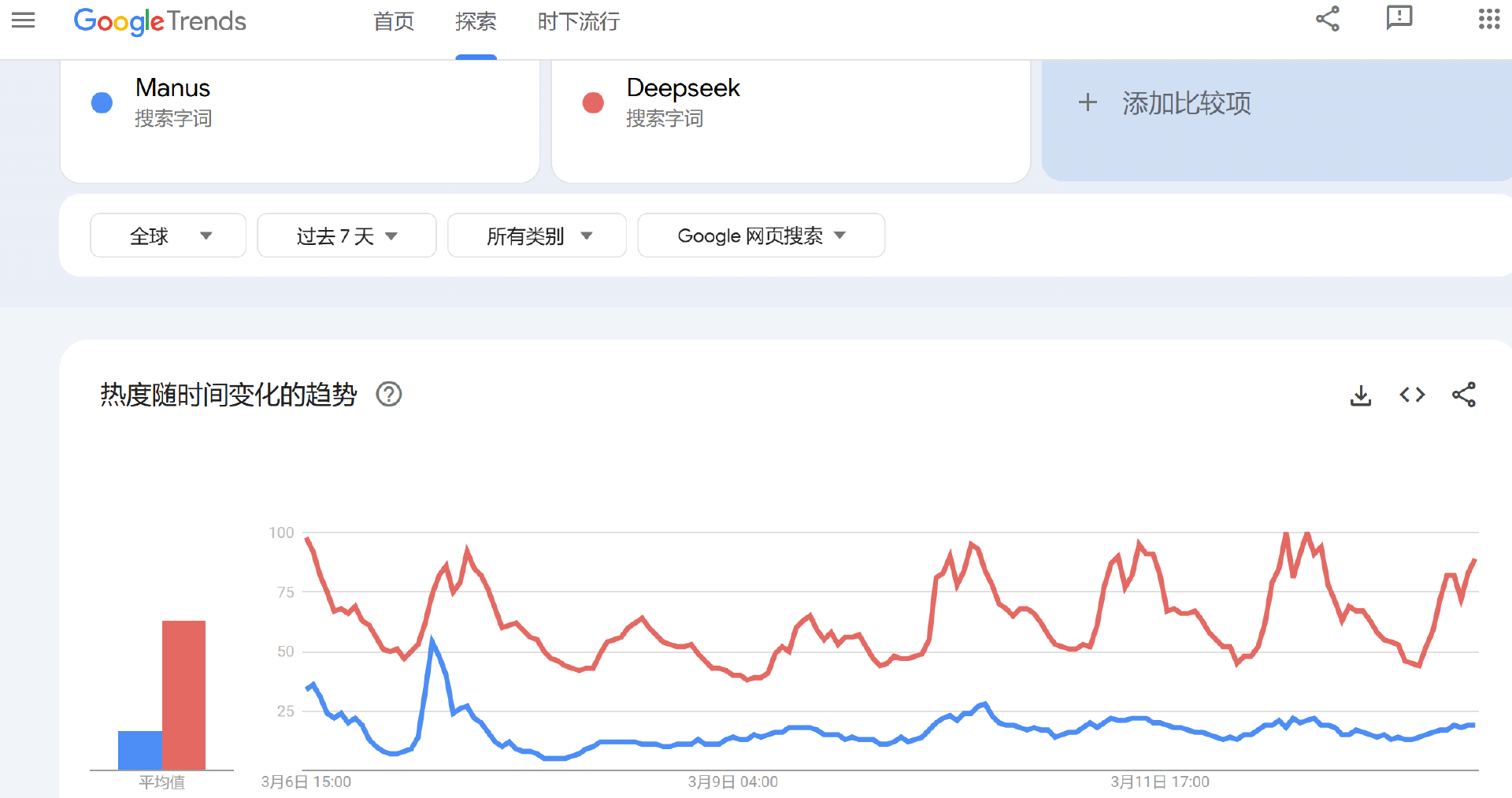Open the send feedback icon
The width and height of the screenshot is (1512, 798).
point(1399,18)
